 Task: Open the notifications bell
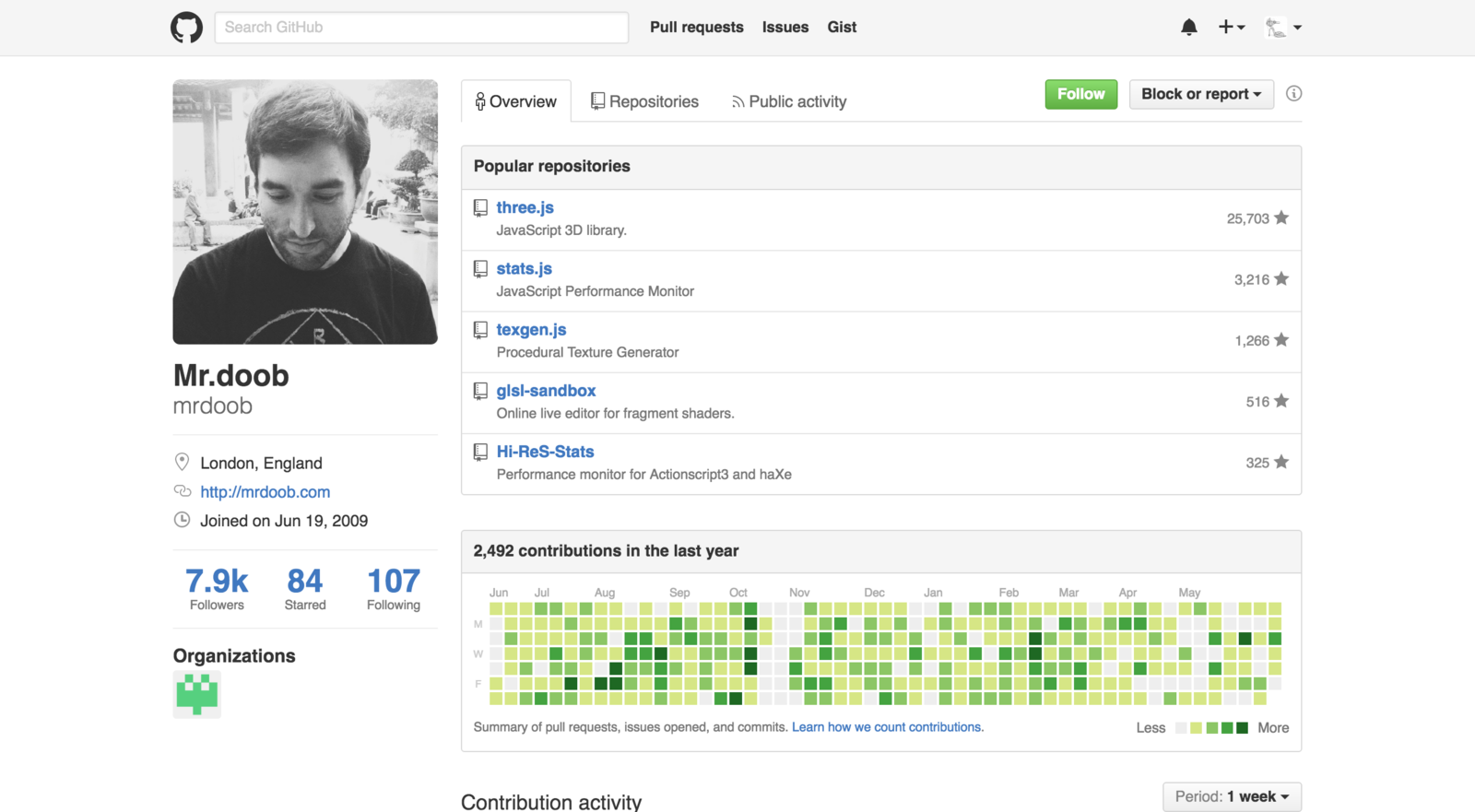(x=1189, y=28)
